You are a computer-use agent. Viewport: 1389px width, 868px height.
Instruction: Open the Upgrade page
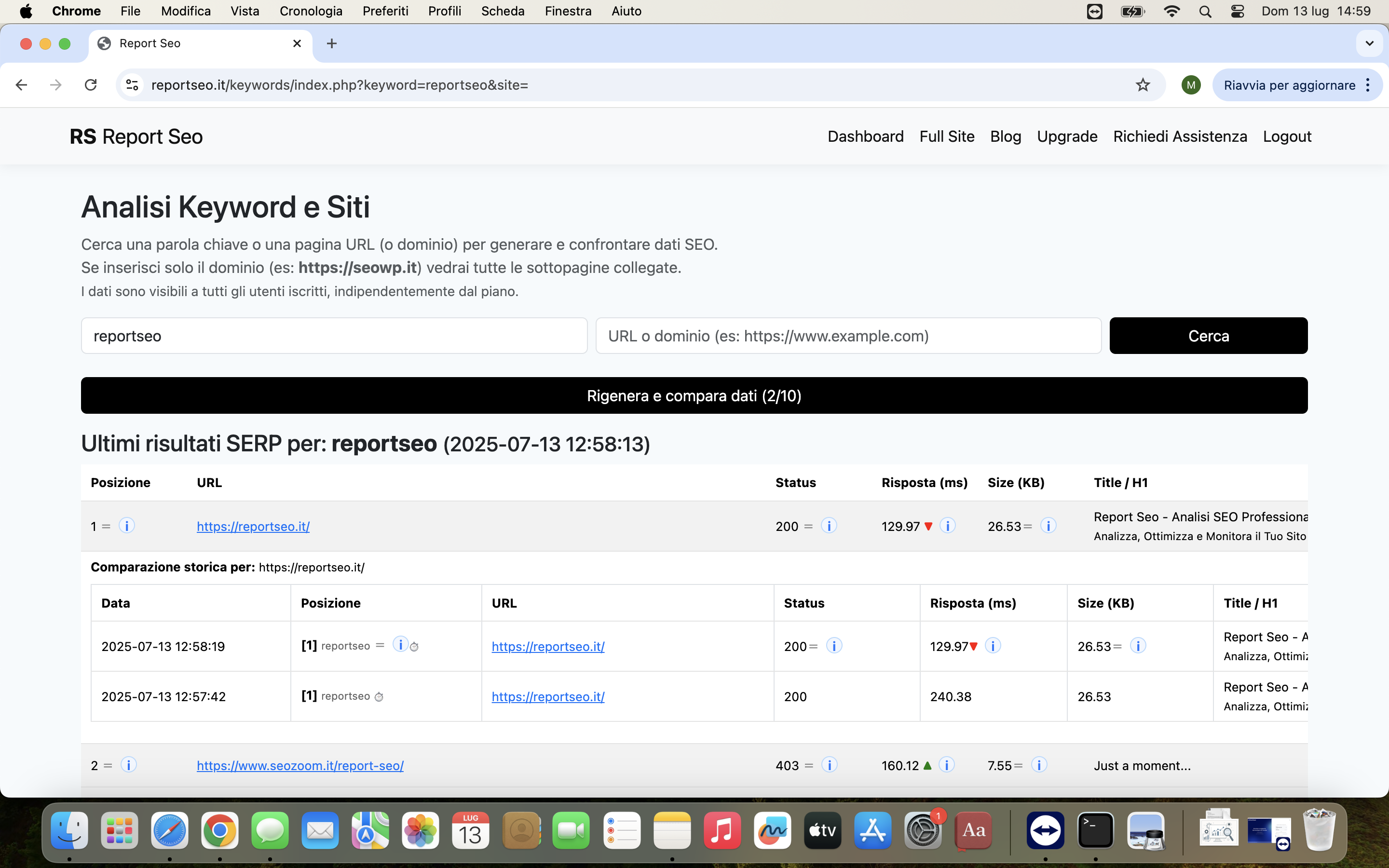pos(1067,136)
